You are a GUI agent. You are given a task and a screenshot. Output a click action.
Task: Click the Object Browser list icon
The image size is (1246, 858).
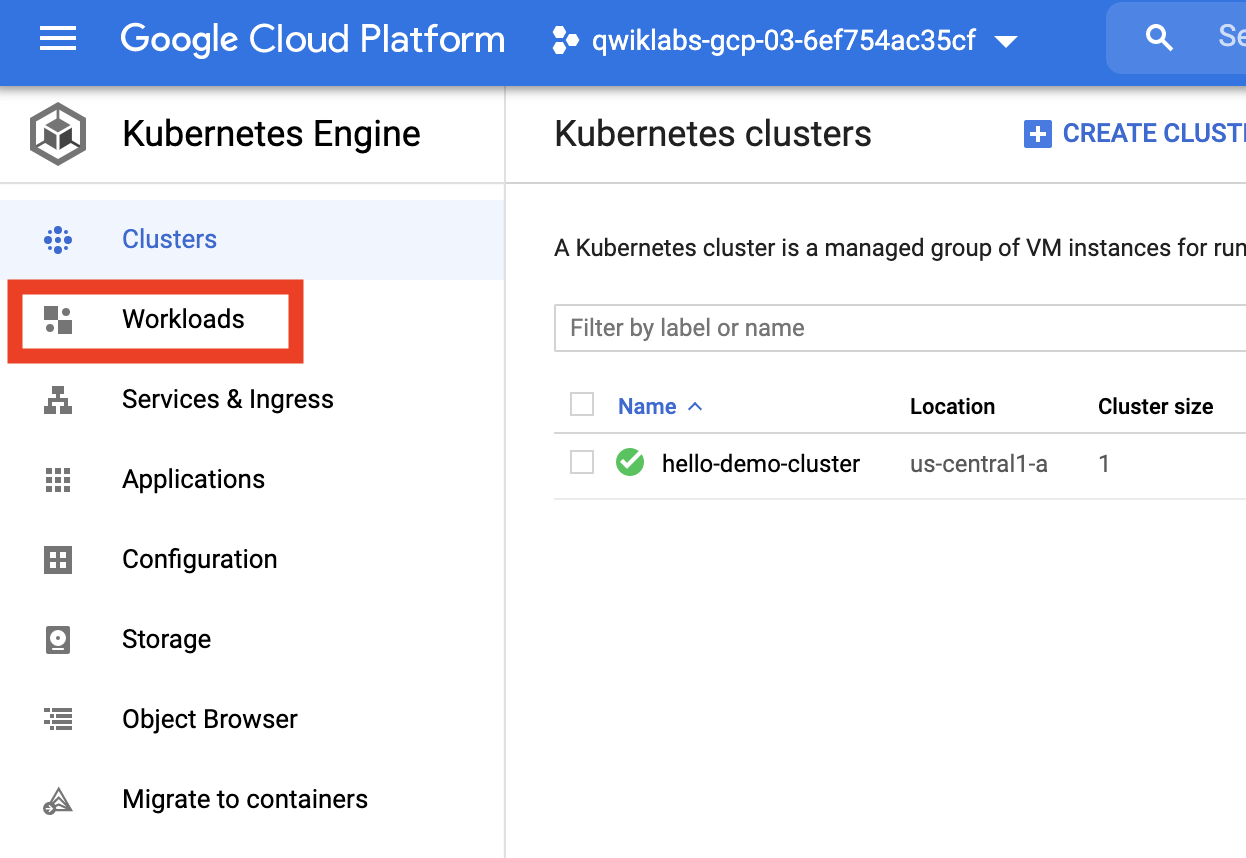click(58, 719)
